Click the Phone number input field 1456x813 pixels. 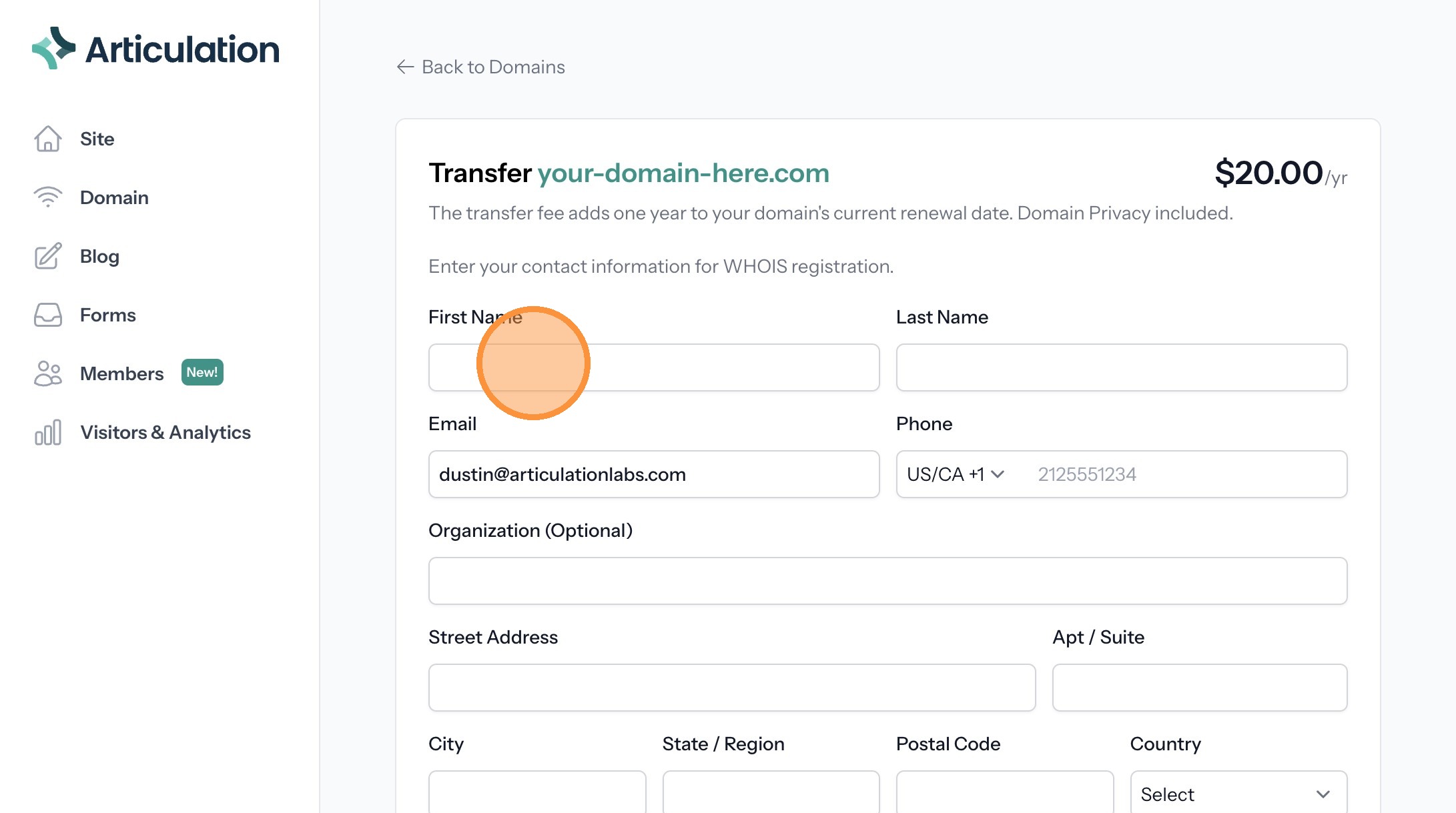click(1184, 474)
